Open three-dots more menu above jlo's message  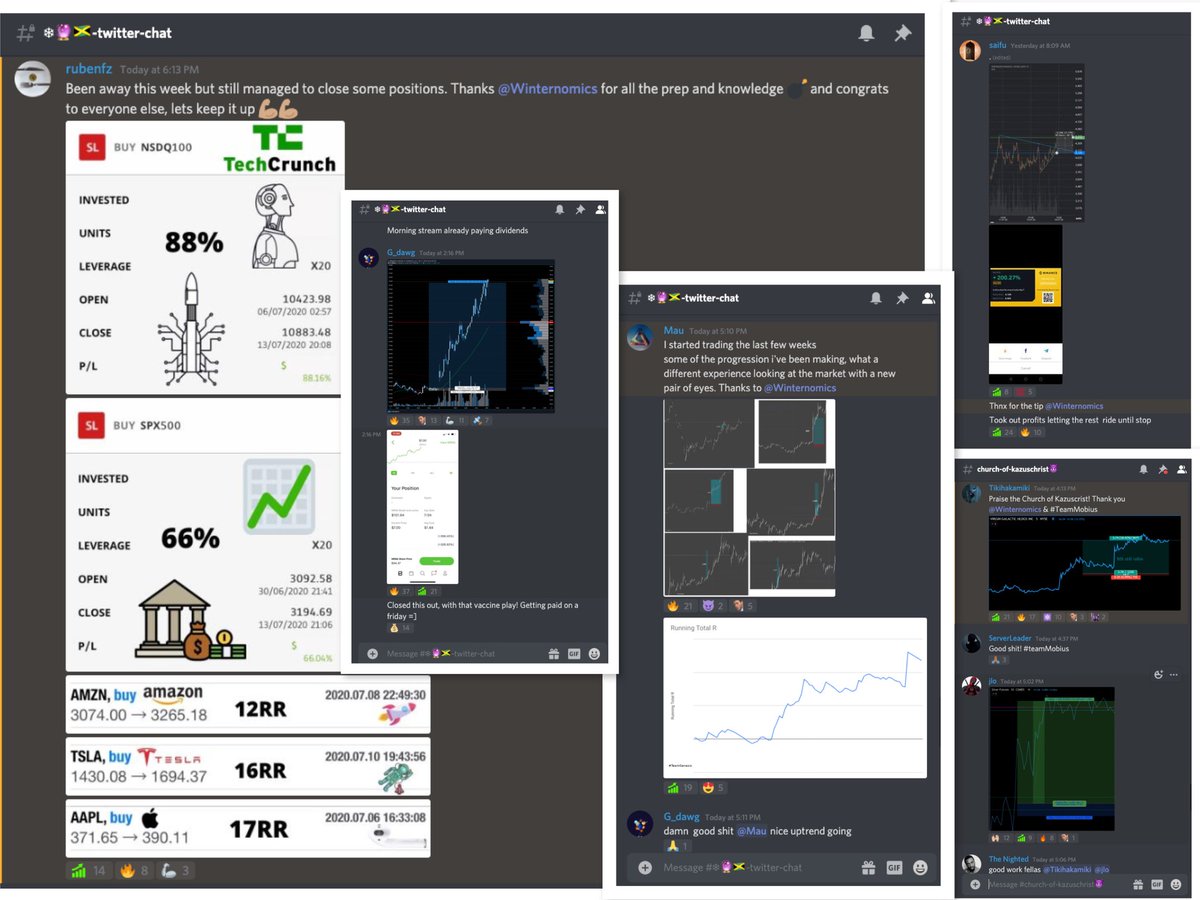[1176, 674]
